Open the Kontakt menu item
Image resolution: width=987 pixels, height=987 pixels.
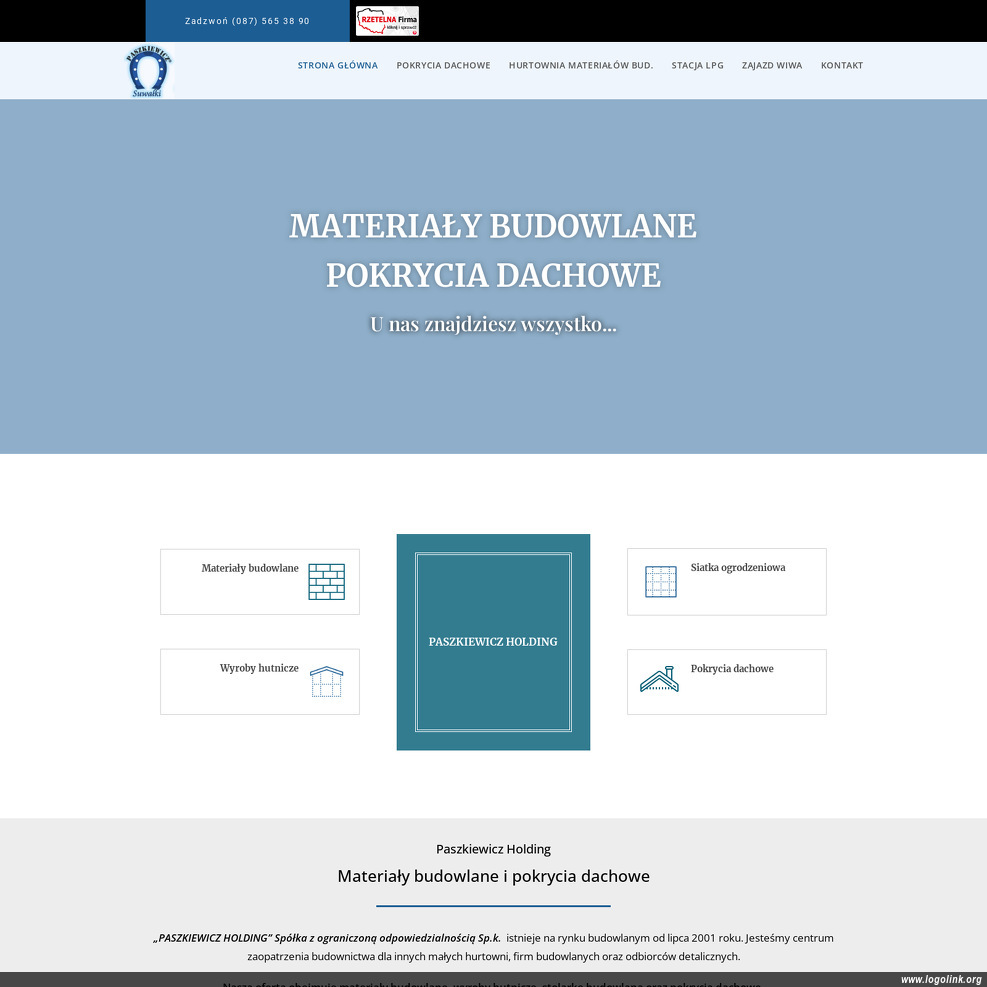pyautogui.click(x=842, y=65)
